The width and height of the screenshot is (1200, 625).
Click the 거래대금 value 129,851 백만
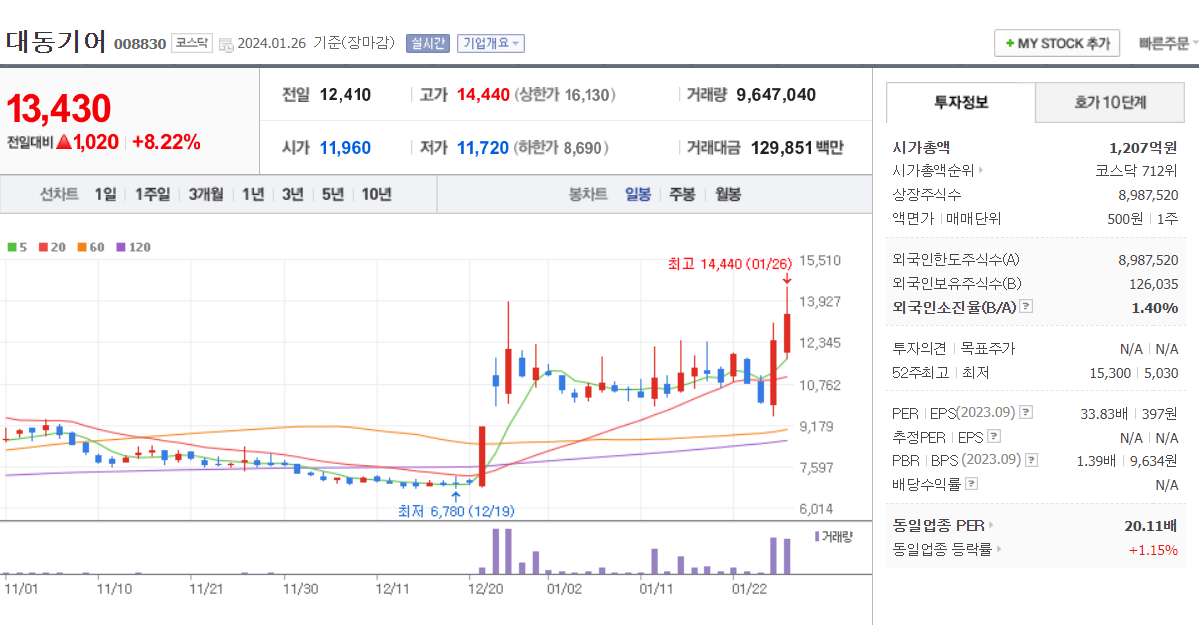click(x=796, y=147)
